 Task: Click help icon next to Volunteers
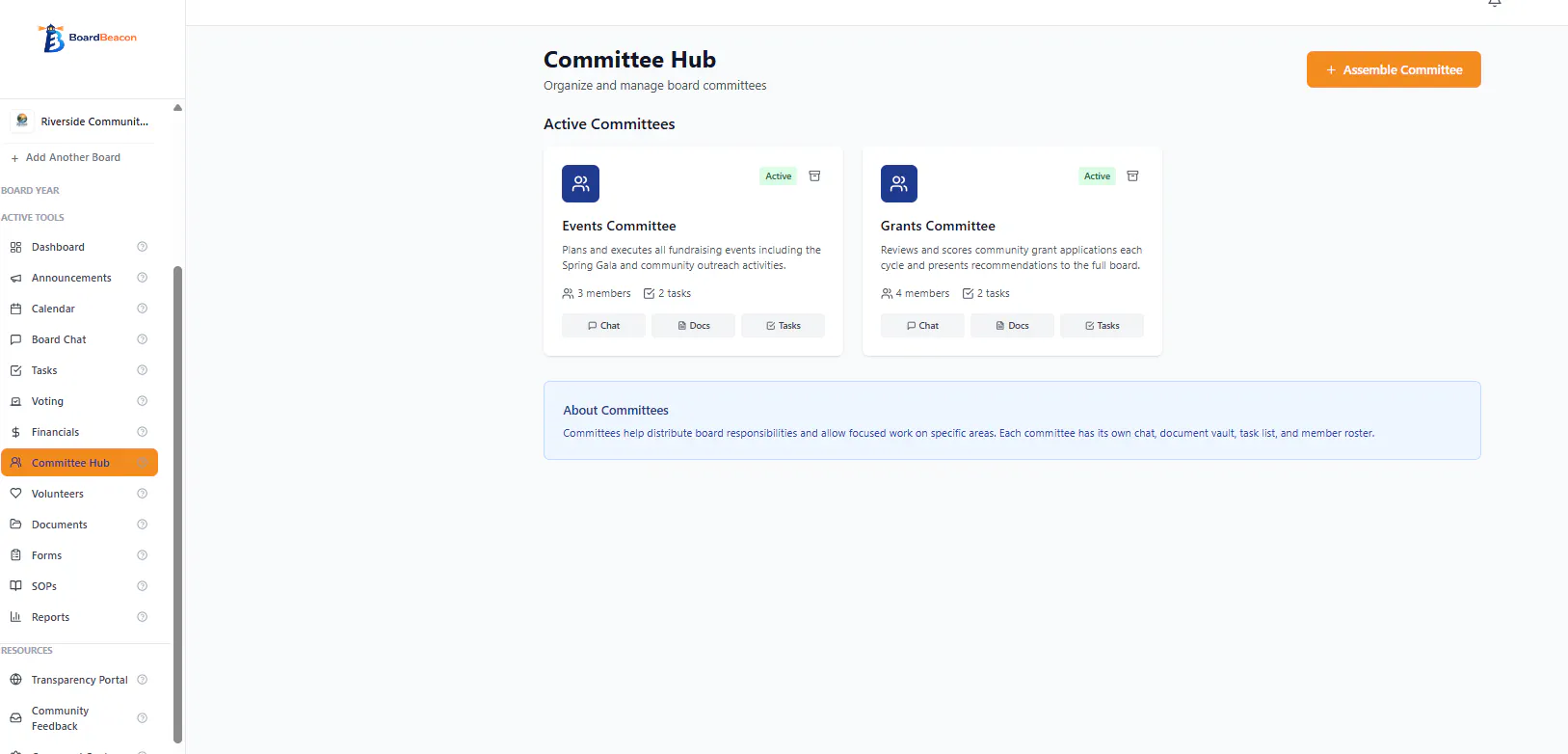(143, 494)
